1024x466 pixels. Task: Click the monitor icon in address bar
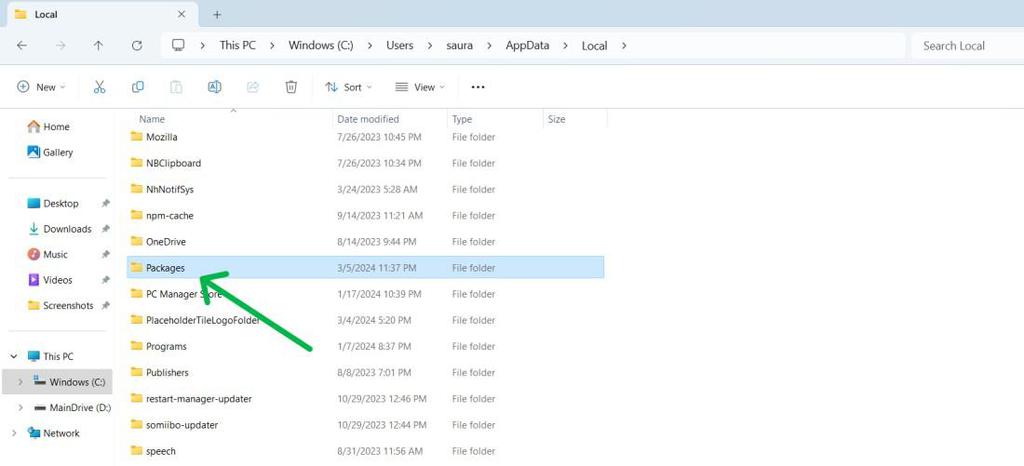[x=178, y=45]
